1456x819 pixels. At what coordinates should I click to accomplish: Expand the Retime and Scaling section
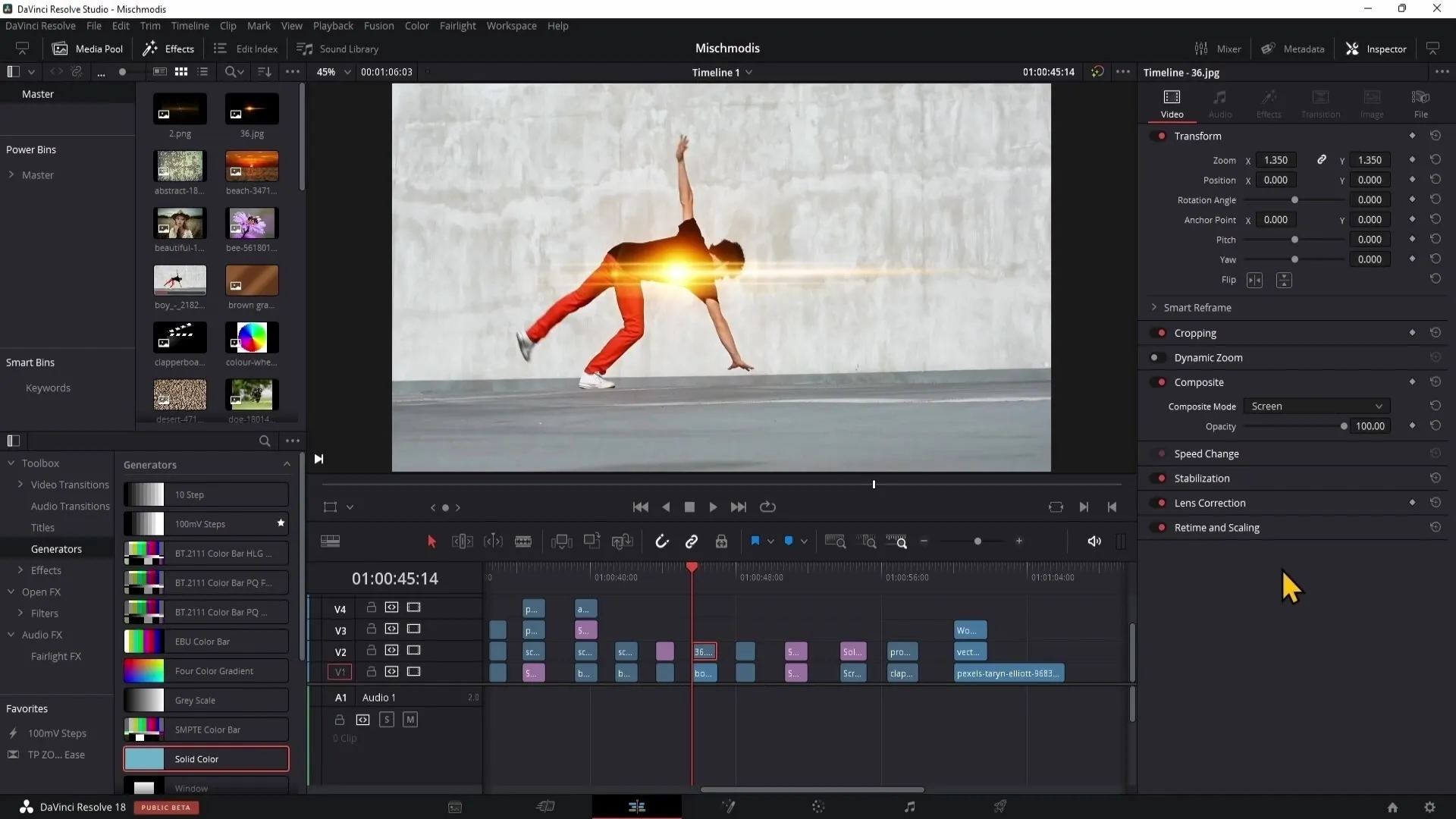click(1217, 527)
